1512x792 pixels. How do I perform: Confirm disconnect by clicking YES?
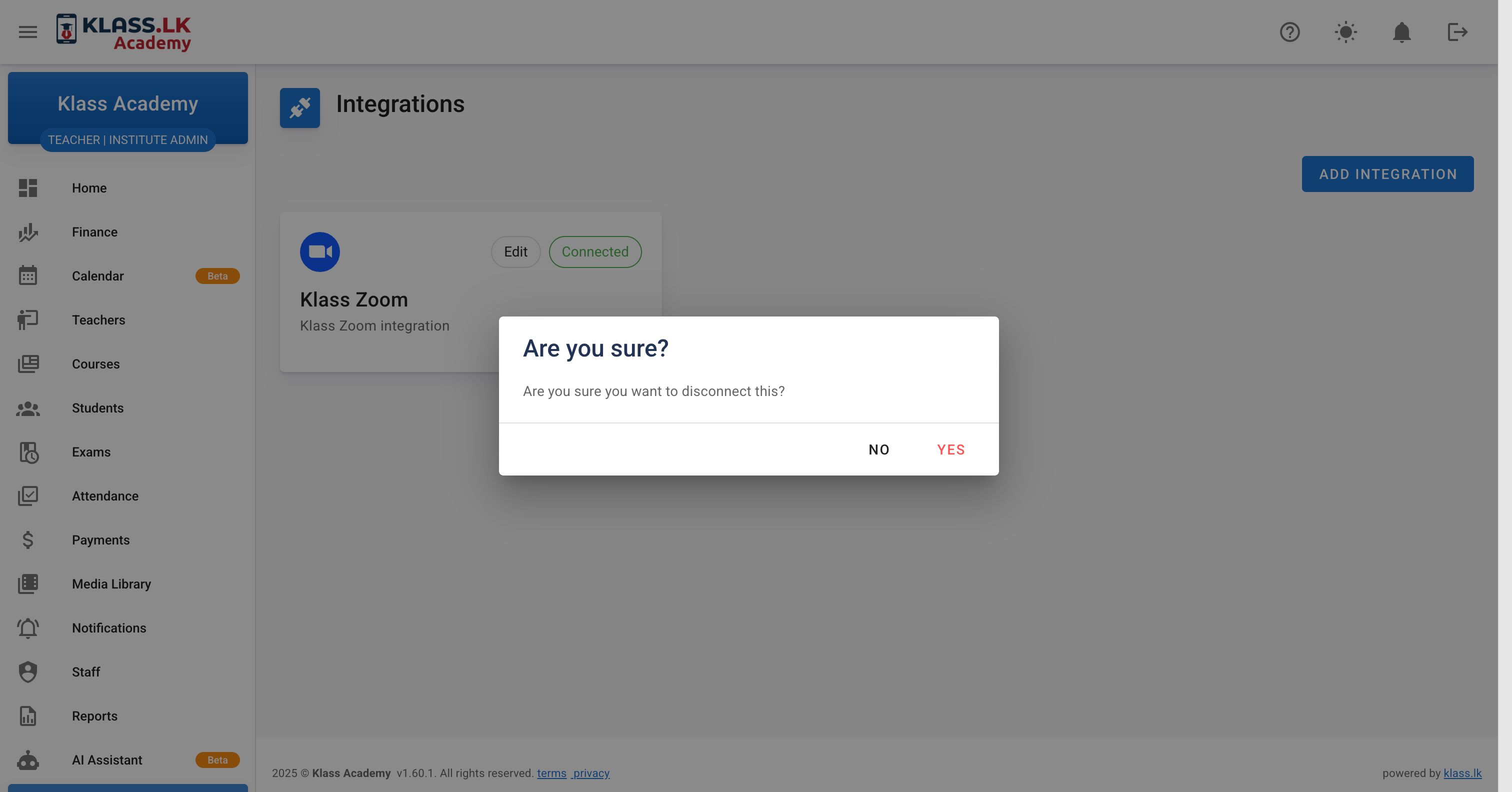click(x=950, y=449)
